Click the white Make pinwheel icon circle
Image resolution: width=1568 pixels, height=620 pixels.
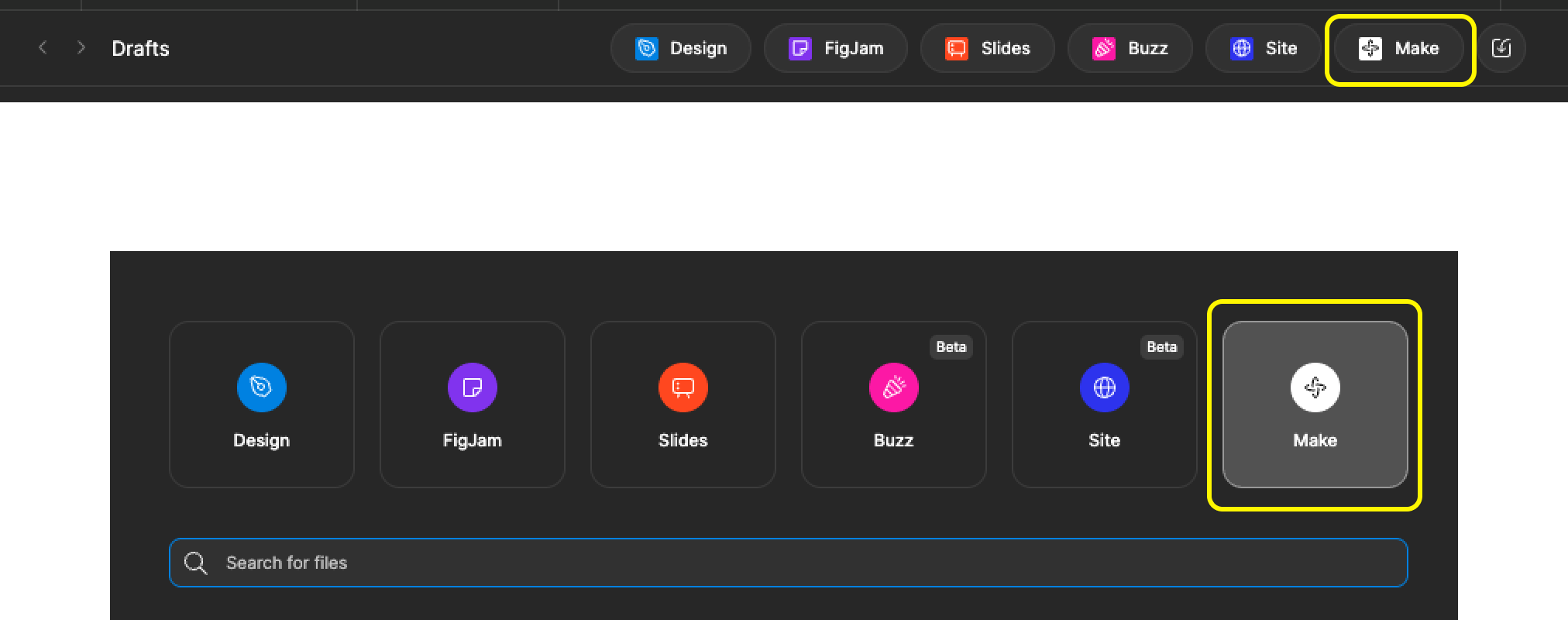(x=1315, y=387)
